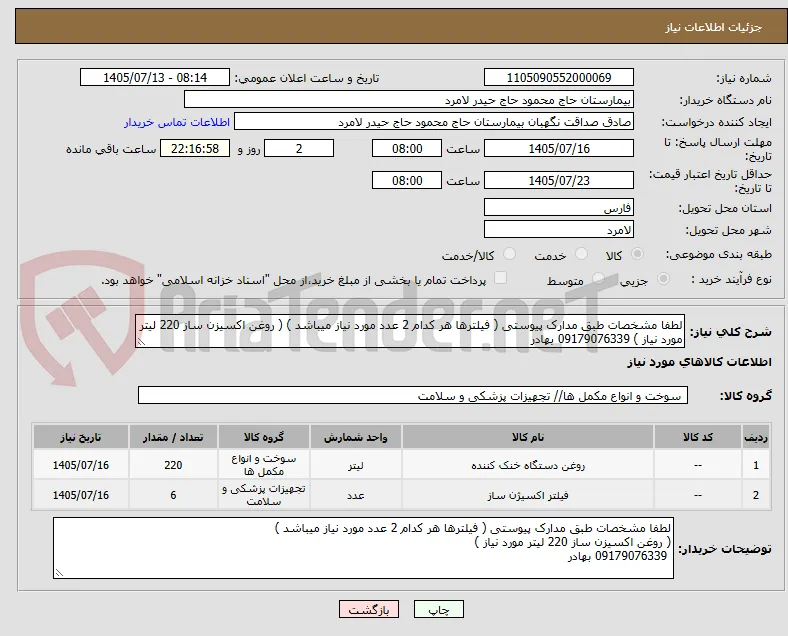The image size is (788, 636).
Task: Click the price validity time field 08:00
Action: coord(407,180)
